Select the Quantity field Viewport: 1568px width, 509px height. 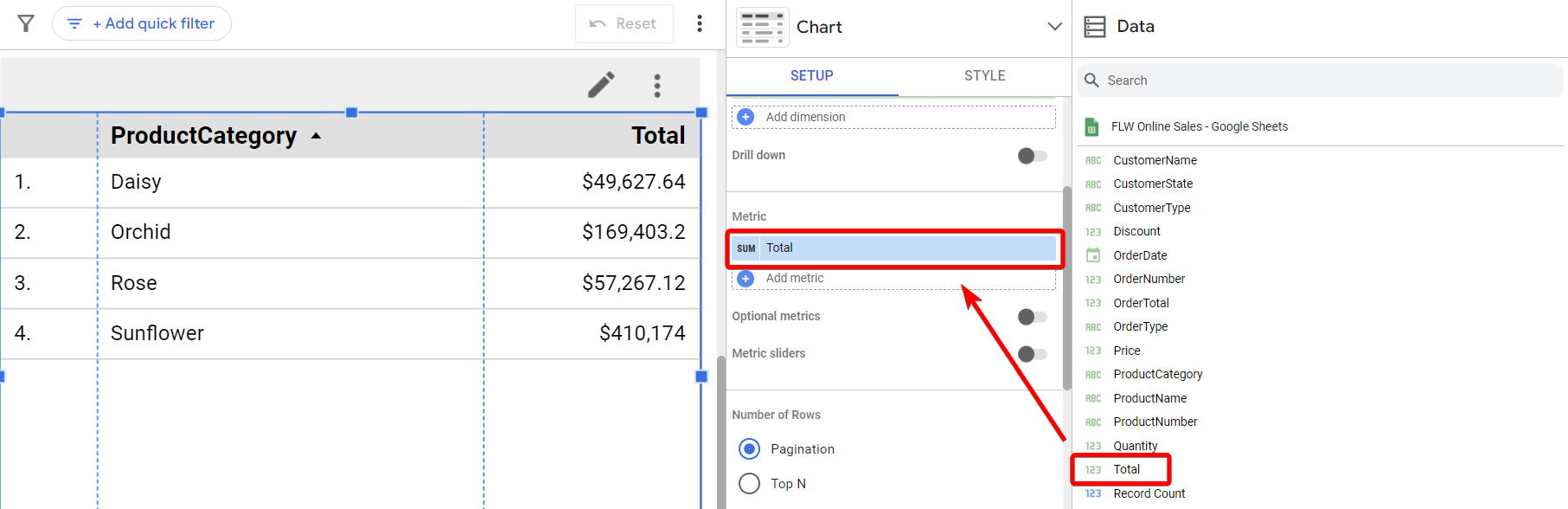pos(1135,446)
